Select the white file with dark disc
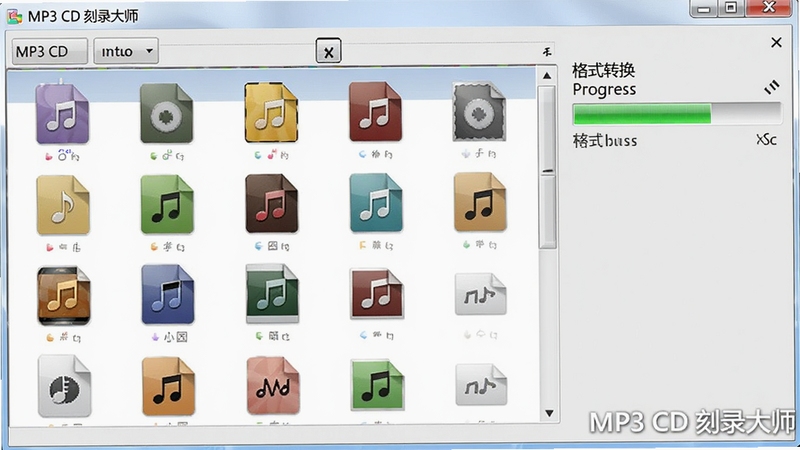 tap(64, 386)
